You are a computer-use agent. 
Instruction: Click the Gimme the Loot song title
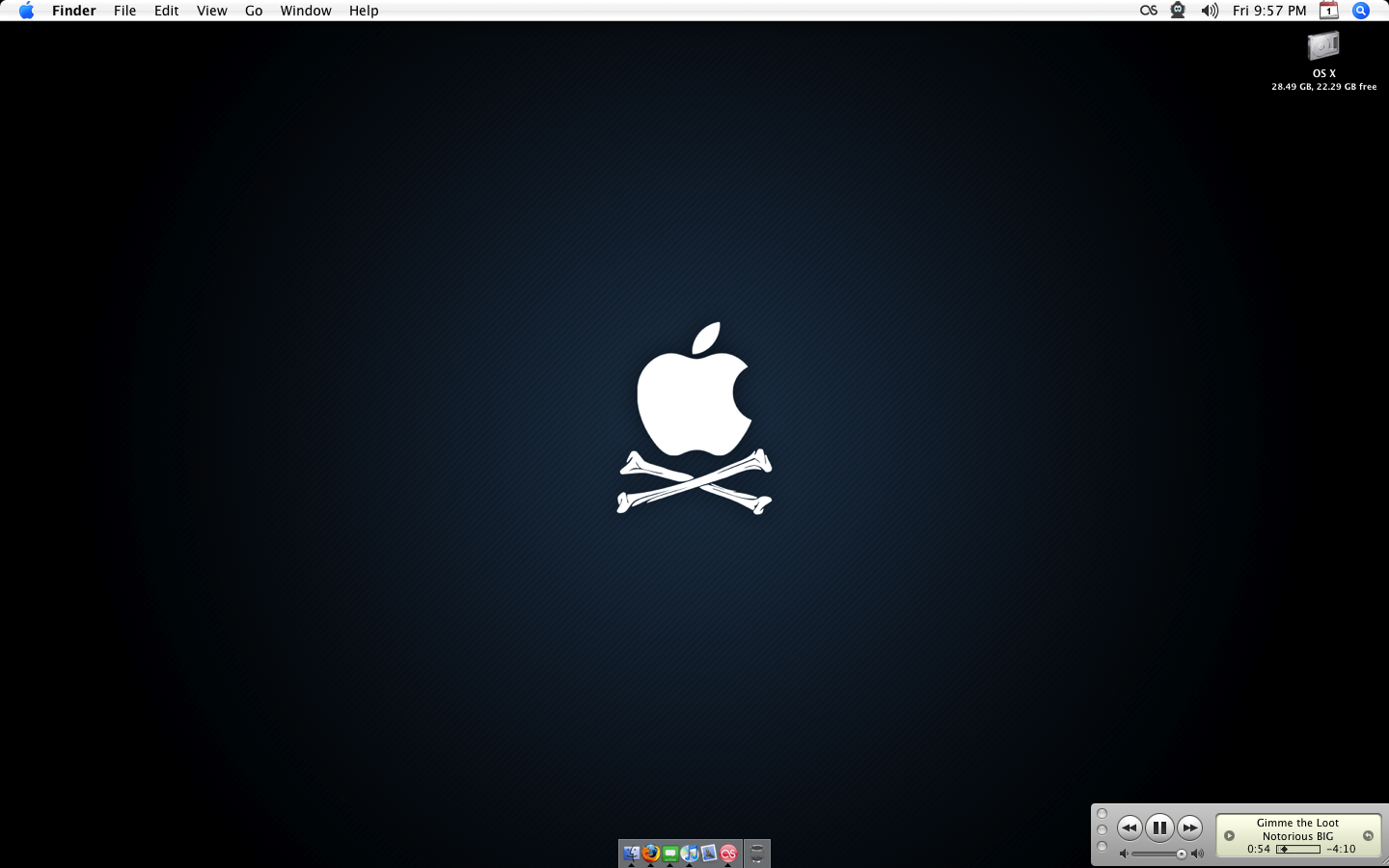coord(1297,823)
